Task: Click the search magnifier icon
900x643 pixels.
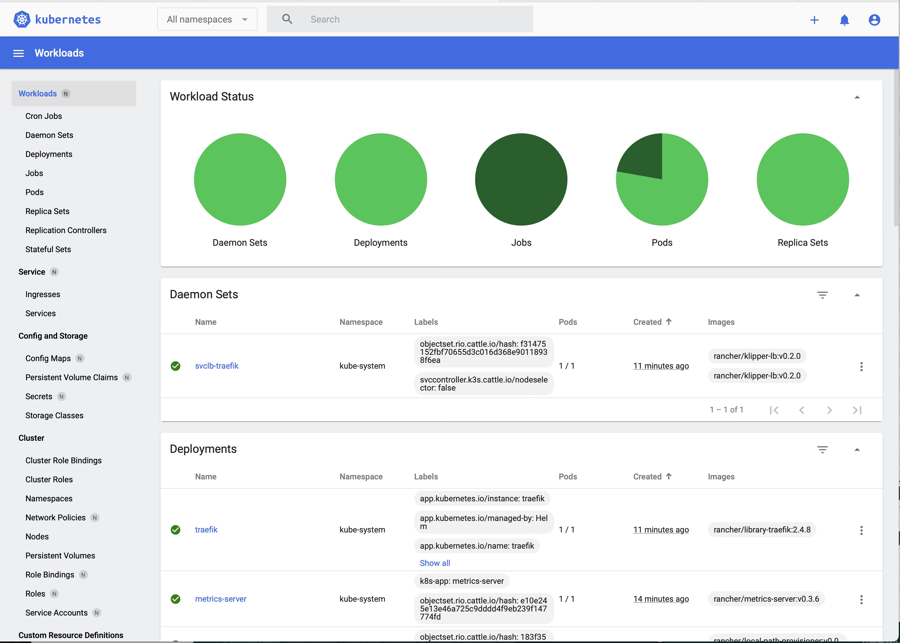Action: pos(288,20)
